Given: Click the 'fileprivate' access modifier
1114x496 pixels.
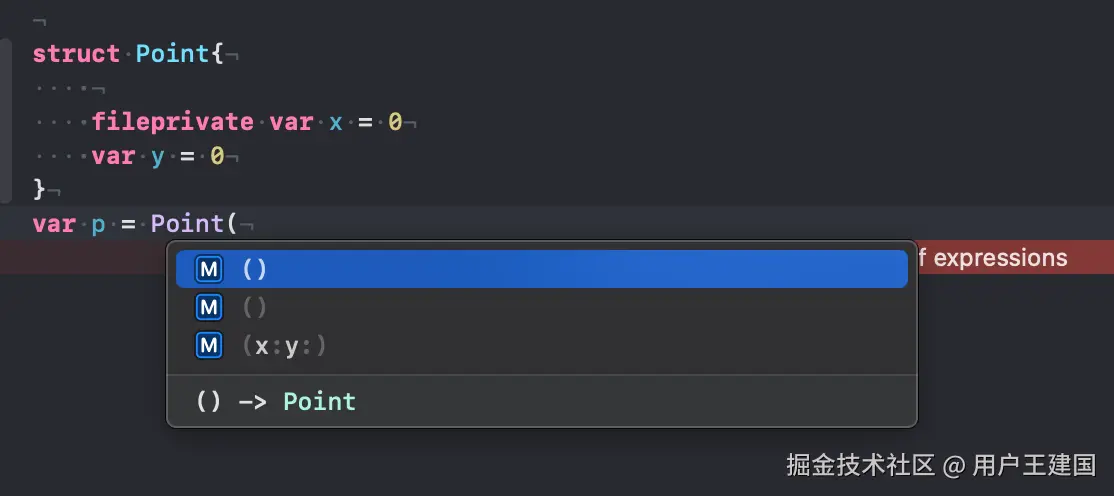Looking at the screenshot, I should point(172,122).
